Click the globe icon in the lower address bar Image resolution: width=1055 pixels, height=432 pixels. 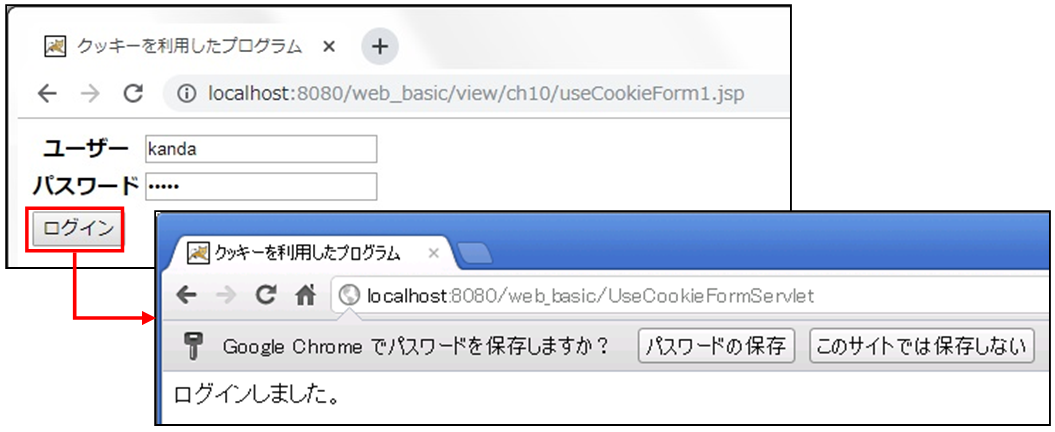point(349,295)
